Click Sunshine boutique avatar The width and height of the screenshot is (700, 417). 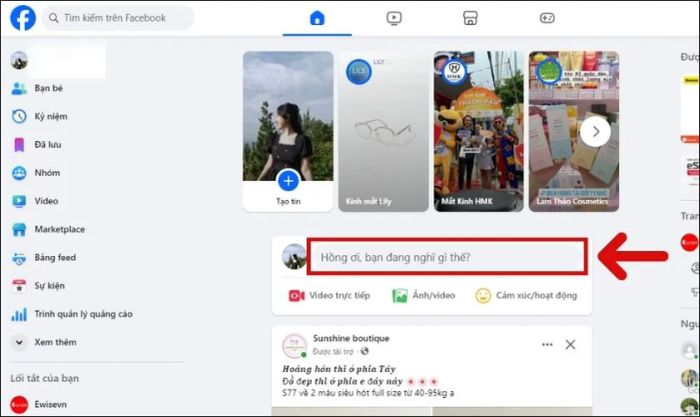pyautogui.click(x=294, y=346)
